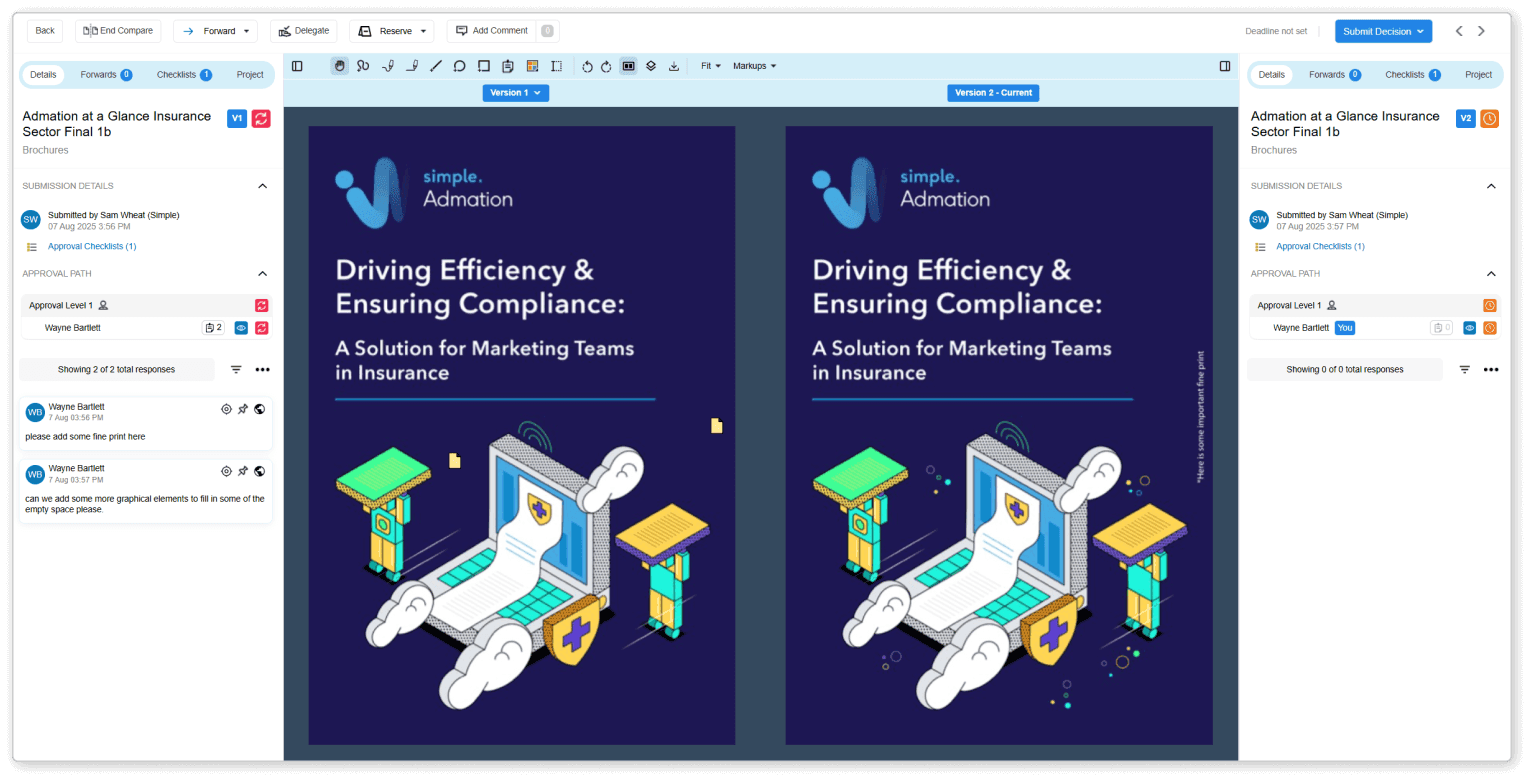Download the proof file
Screen dimensions: 1530x780
point(673,66)
